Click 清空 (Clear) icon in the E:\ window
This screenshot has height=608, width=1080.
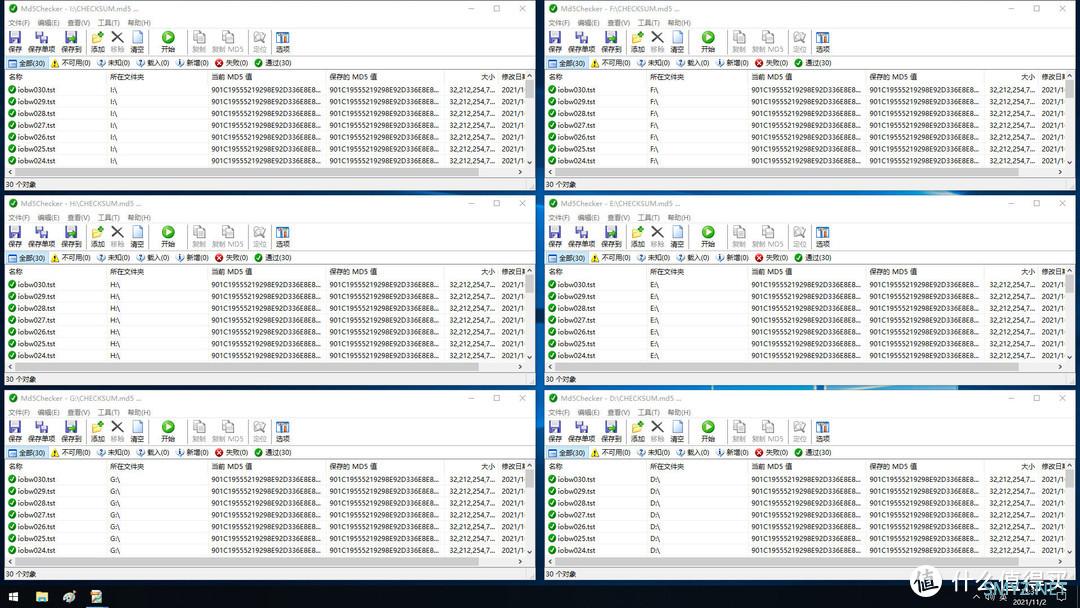[677, 236]
